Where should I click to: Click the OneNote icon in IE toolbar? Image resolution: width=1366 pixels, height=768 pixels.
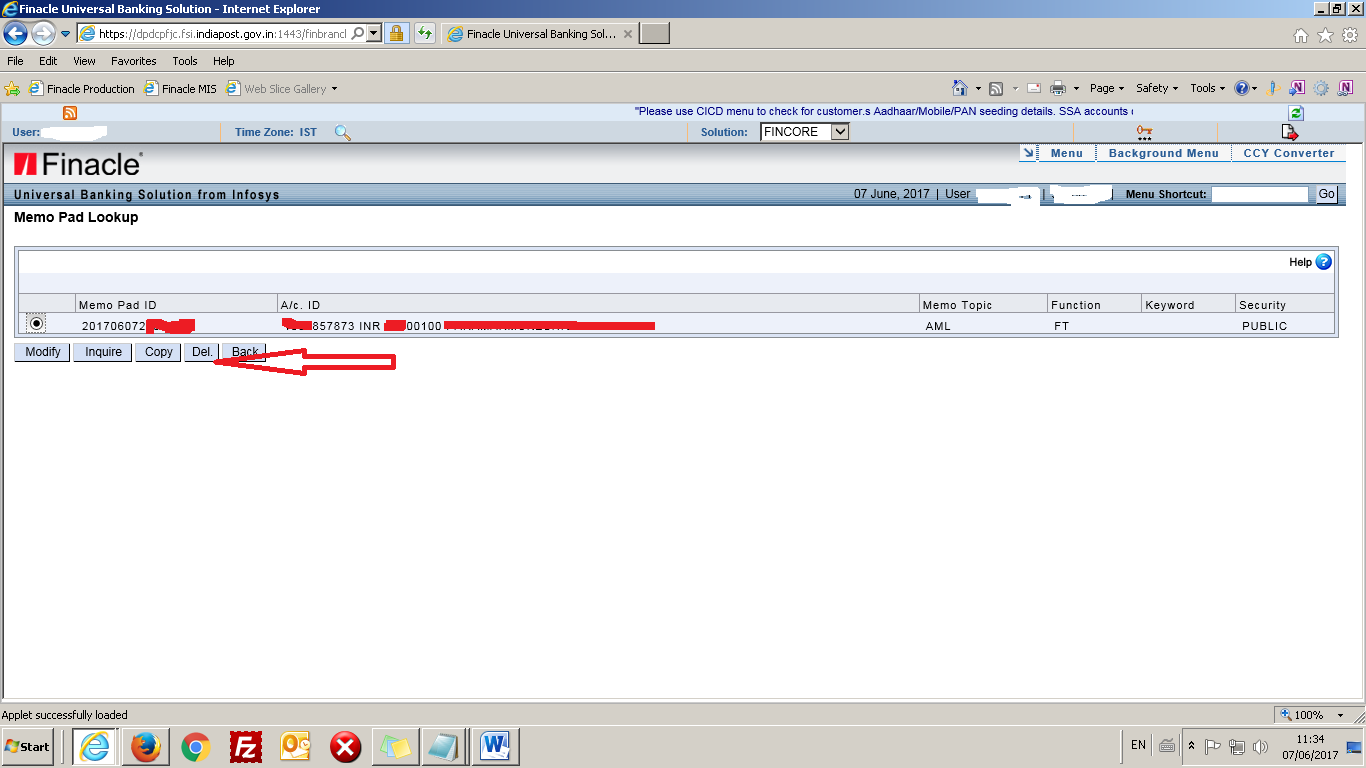coord(1296,88)
